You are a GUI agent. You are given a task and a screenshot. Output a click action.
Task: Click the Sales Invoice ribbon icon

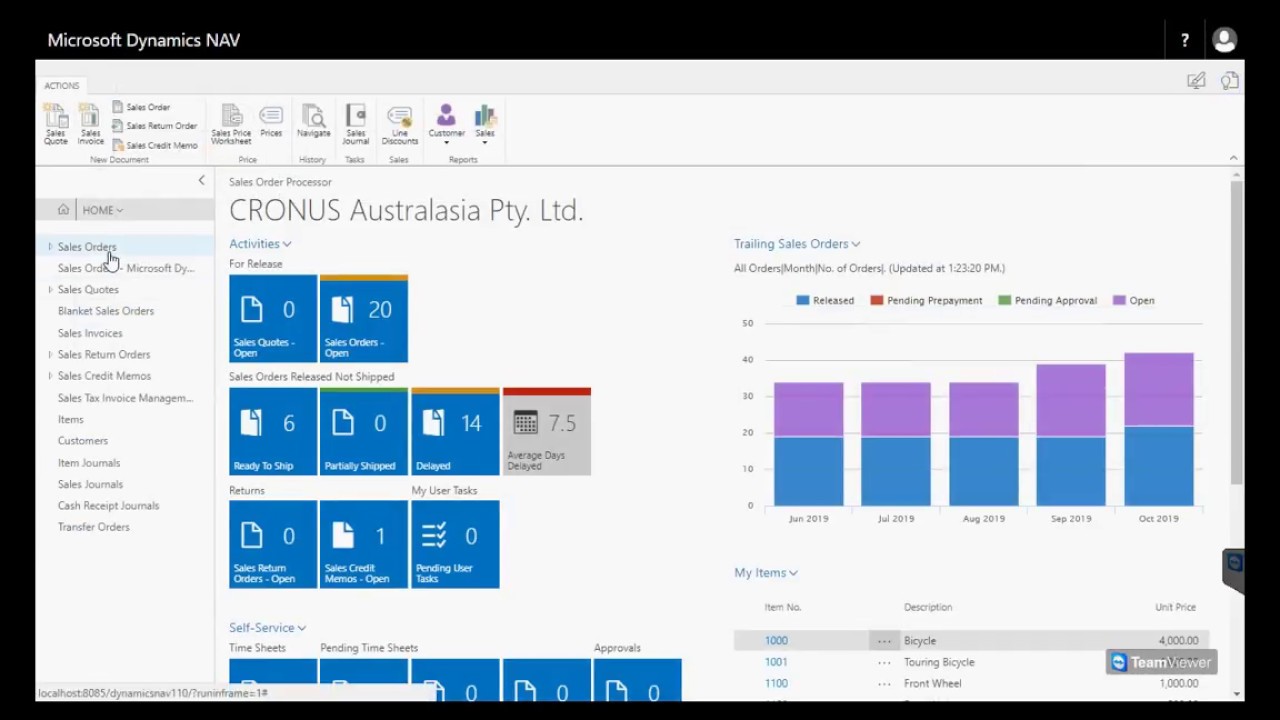90,125
